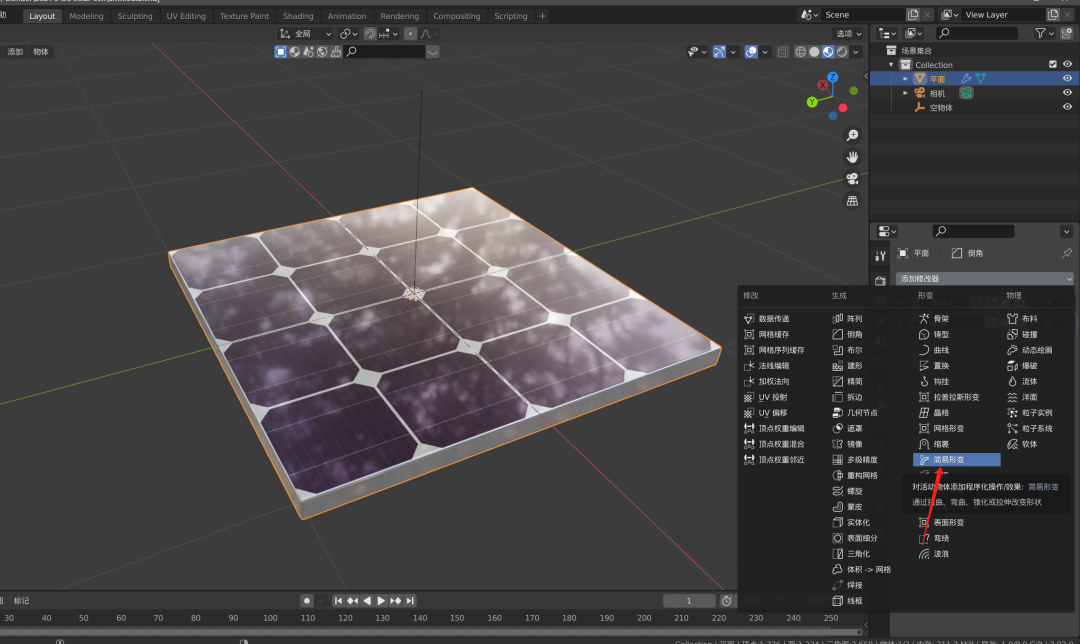Viewport: 1080px width, 644px height.
Task: Expand the 平面 object tree row
Action: (905, 79)
